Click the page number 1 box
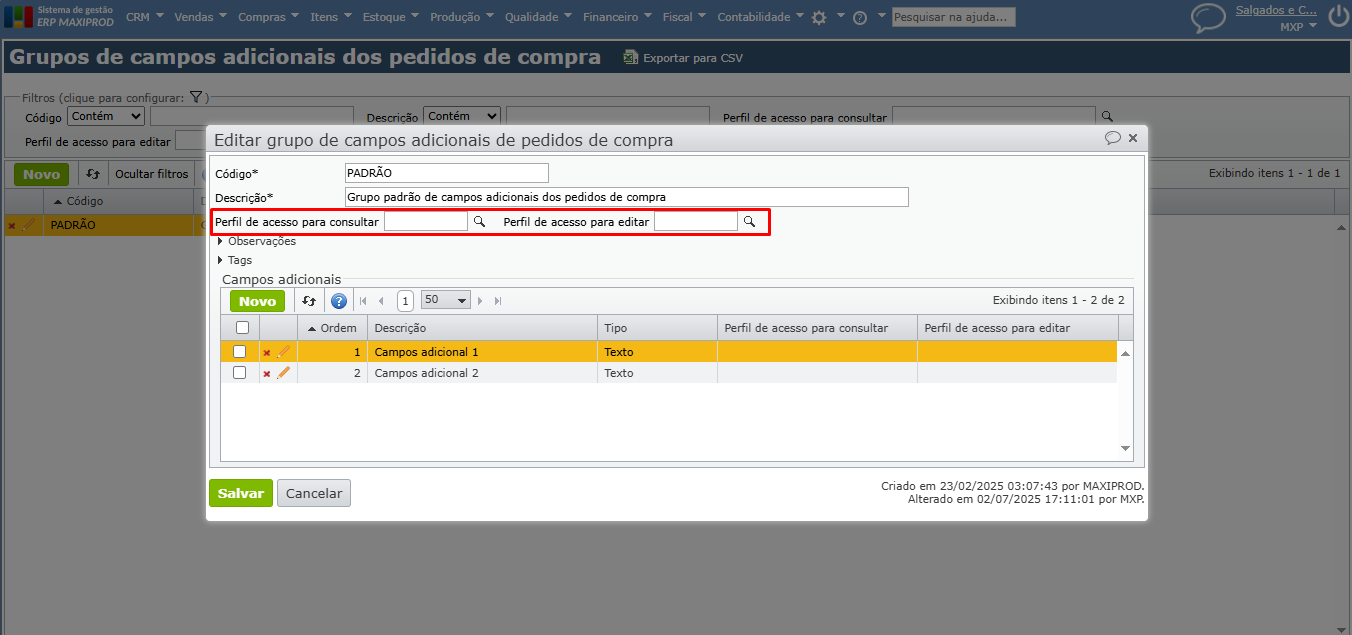The height and width of the screenshot is (635, 1352). point(405,301)
